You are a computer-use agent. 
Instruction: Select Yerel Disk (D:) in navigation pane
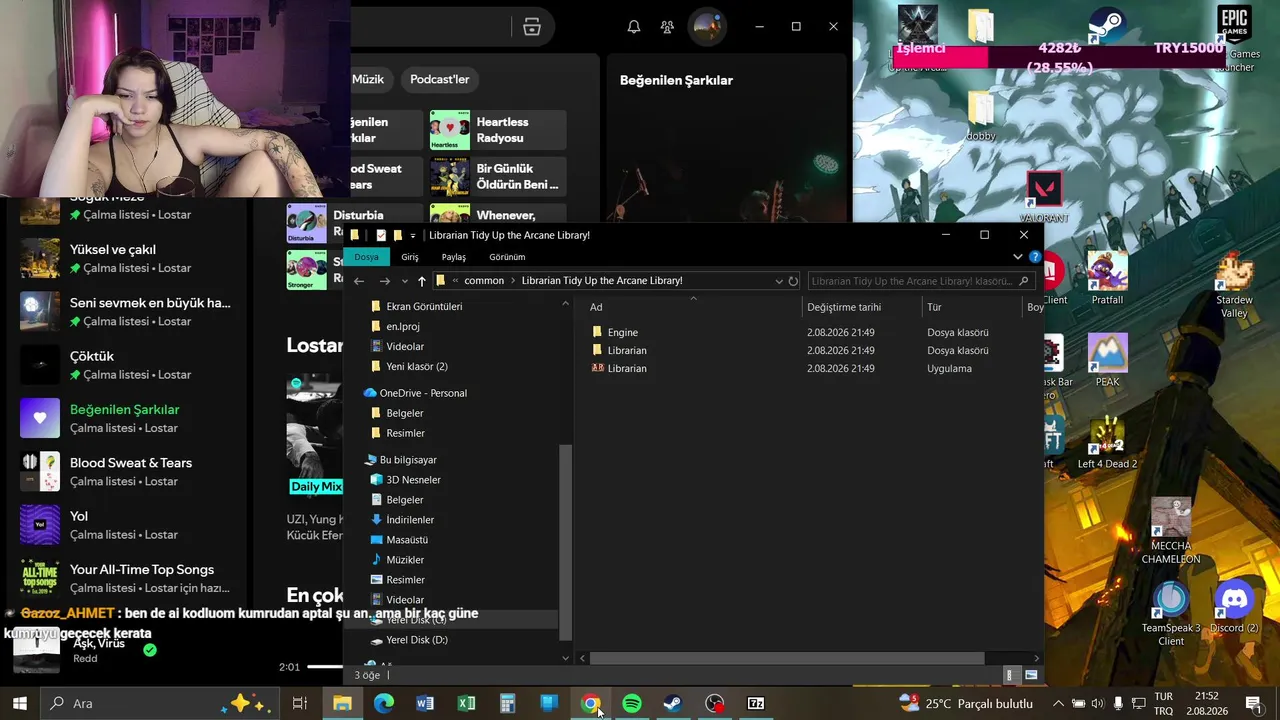(416, 640)
